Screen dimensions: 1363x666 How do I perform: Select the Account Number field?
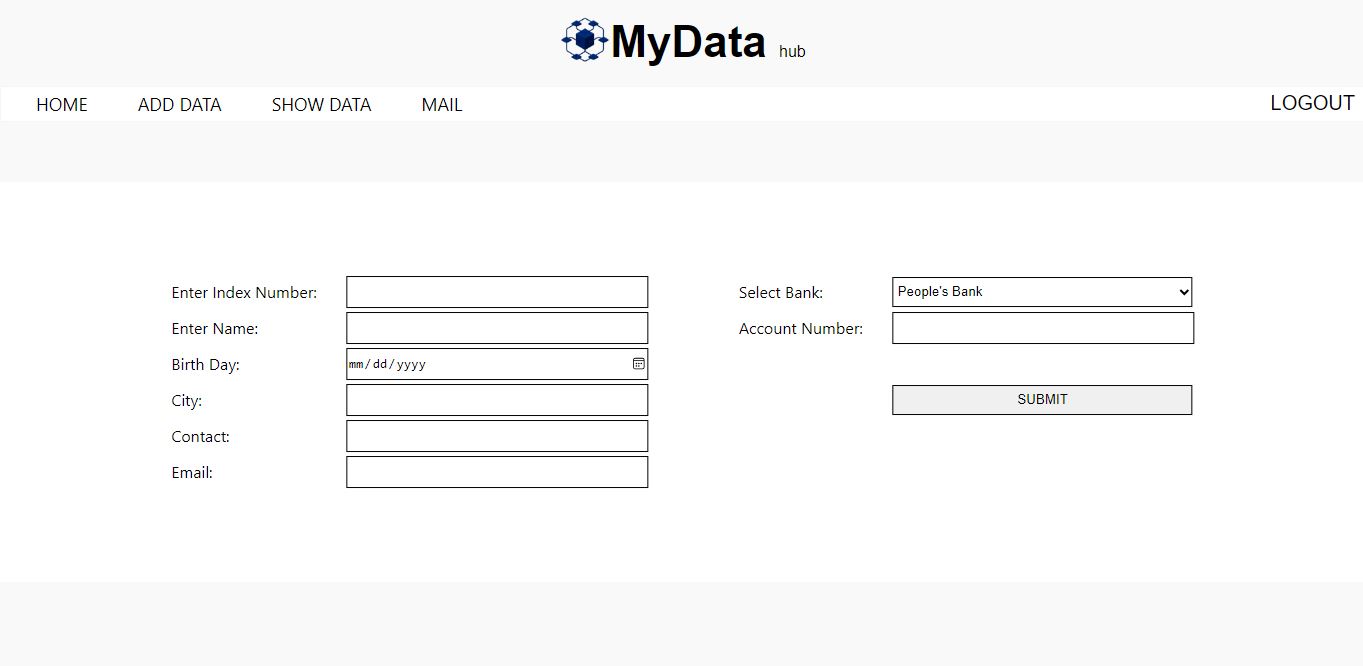click(1042, 327)
